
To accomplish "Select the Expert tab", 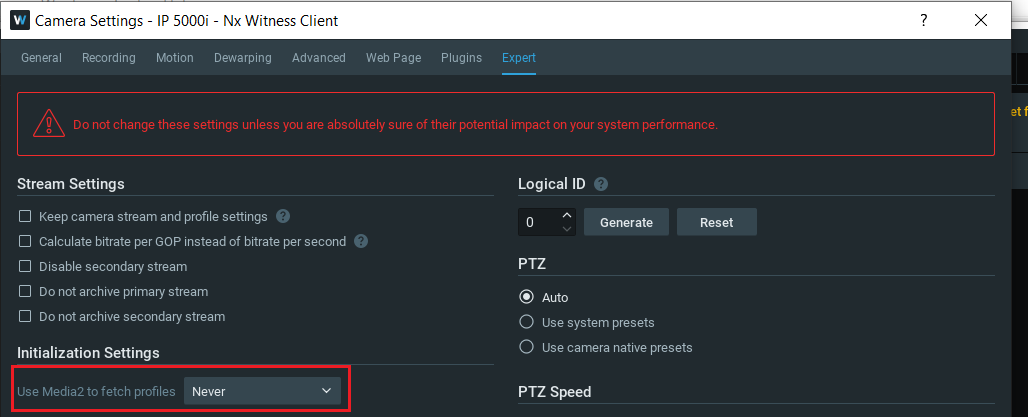I will (519, 58).
